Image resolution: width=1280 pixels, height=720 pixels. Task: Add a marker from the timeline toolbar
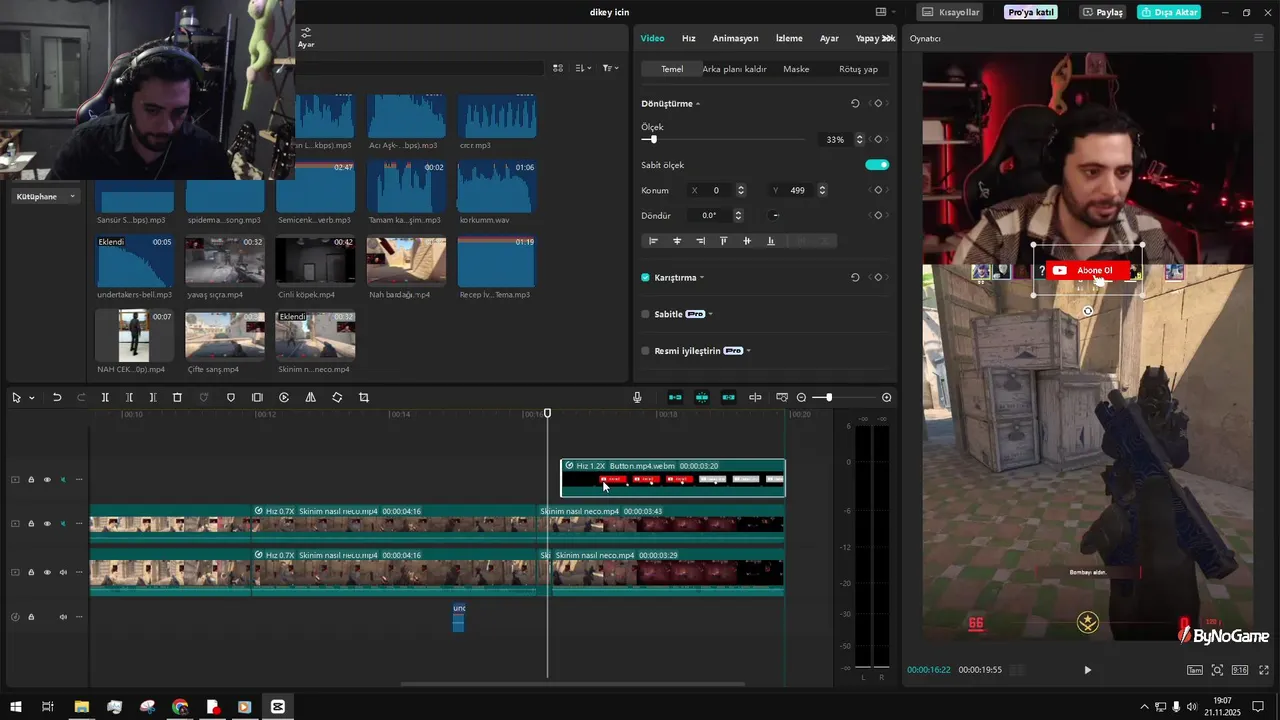[231, 397]
